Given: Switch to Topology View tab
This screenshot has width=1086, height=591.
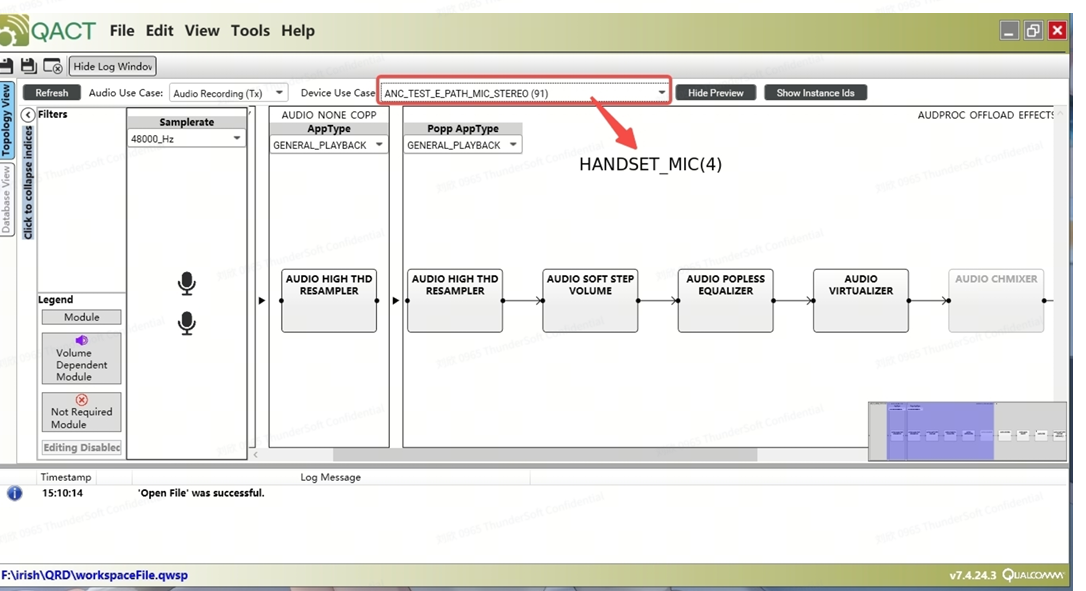Looking at the screenshot, I should (6, 121).
